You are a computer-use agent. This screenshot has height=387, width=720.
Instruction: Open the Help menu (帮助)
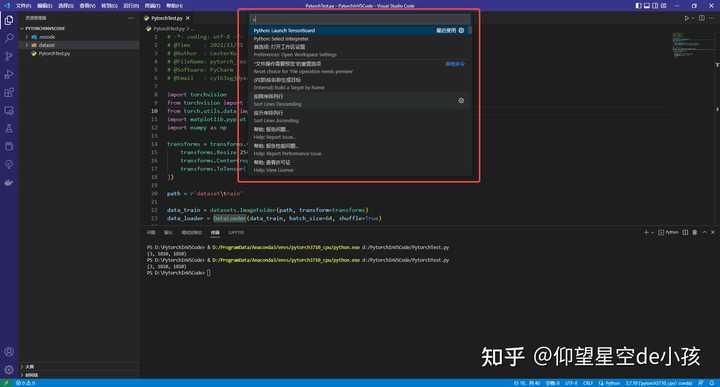[x=174, y=6]
